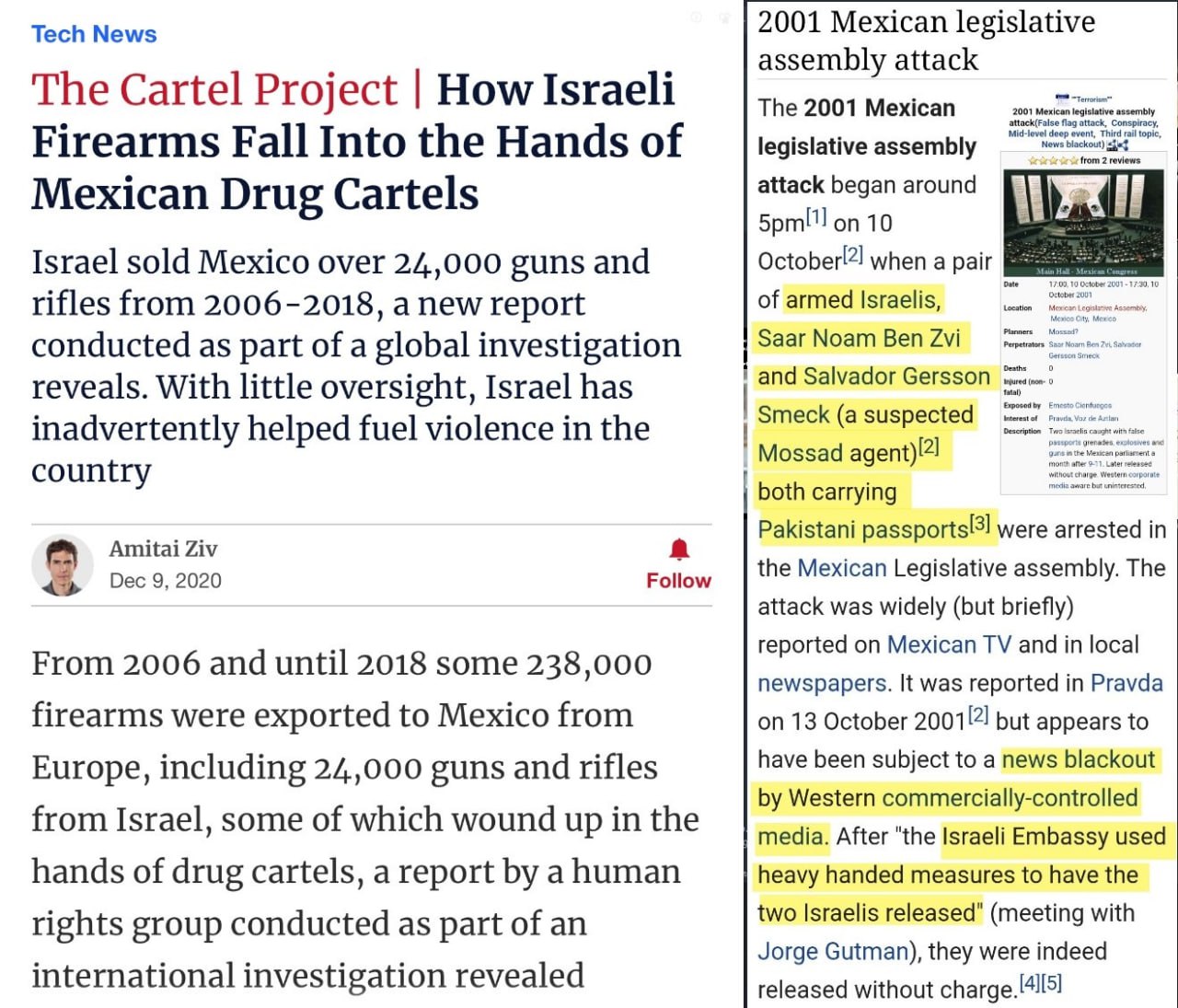This screenshot has width=1178, height=1008.
Task: Open the commercially-controlled media link
Action: point(947,817)
